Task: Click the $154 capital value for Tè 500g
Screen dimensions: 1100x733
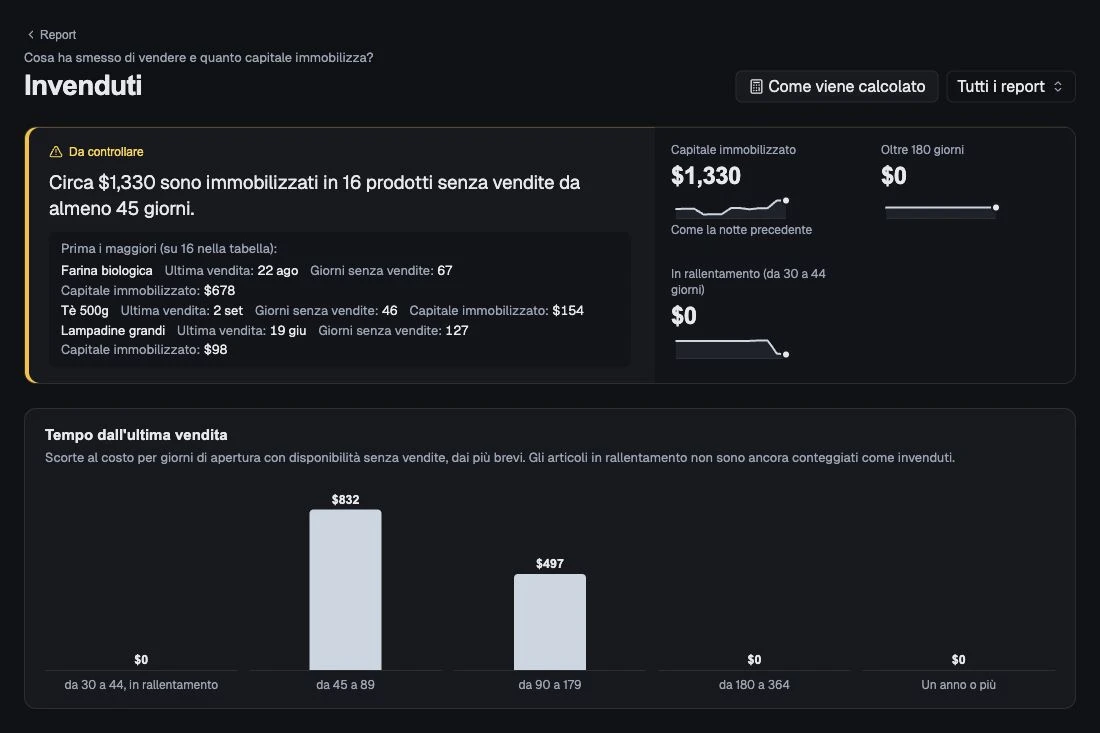Action: pyautogui.click(x=568, y=311)
